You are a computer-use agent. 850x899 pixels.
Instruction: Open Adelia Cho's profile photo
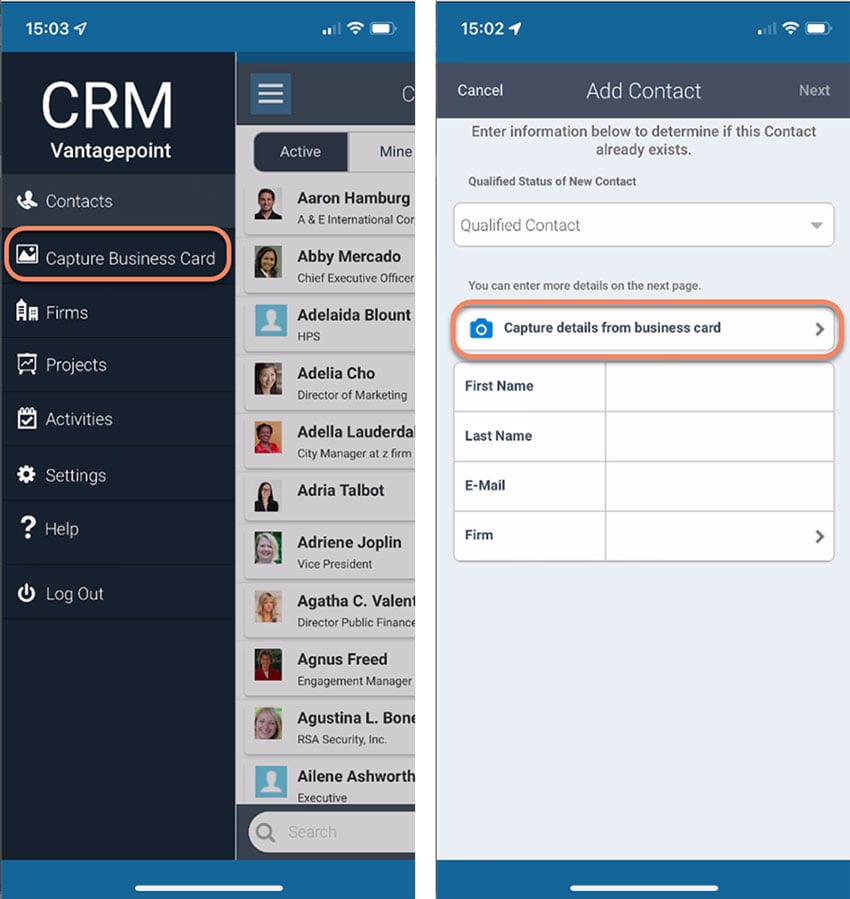(268, 379)
